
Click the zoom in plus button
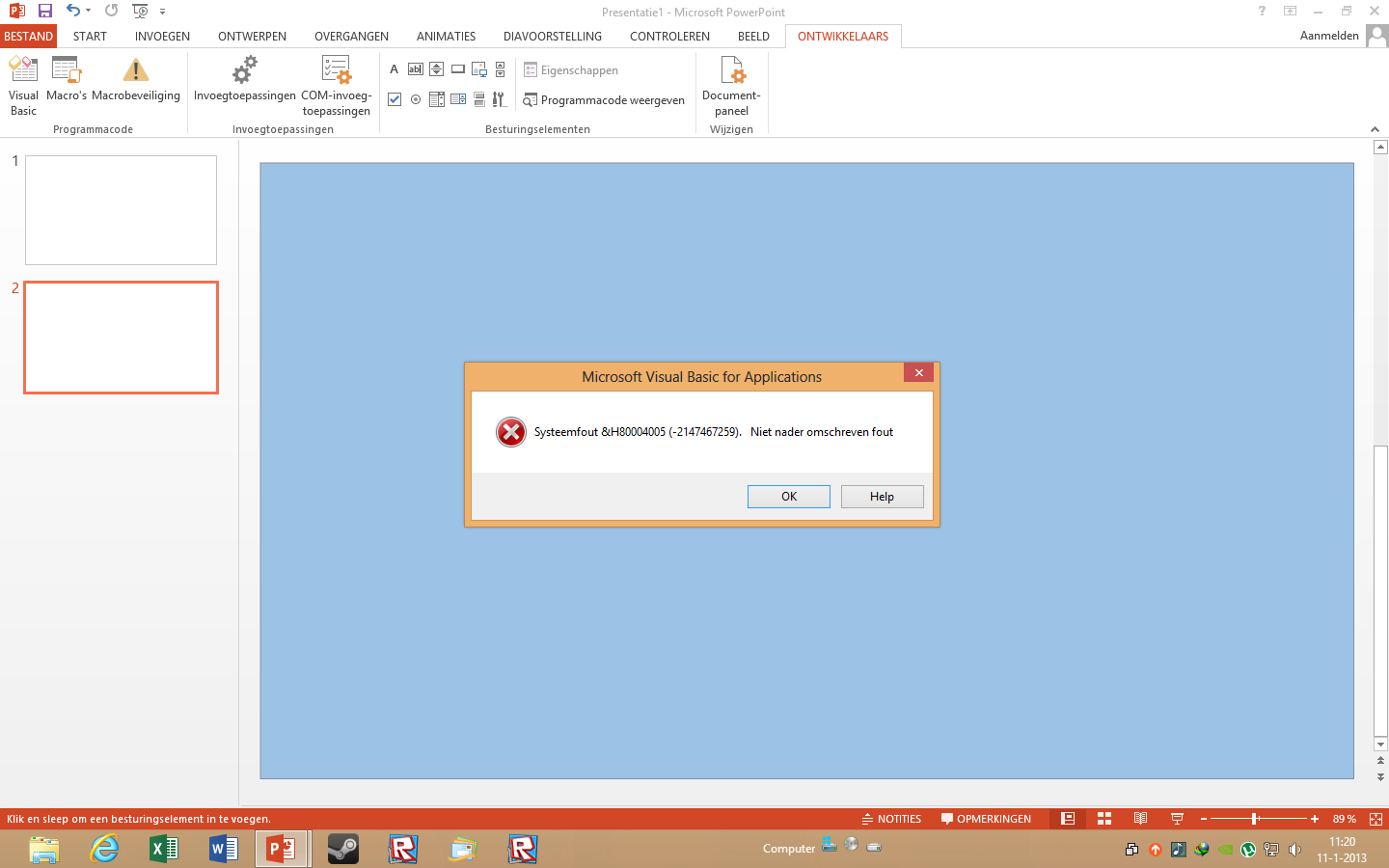[x=1314, y=819]
